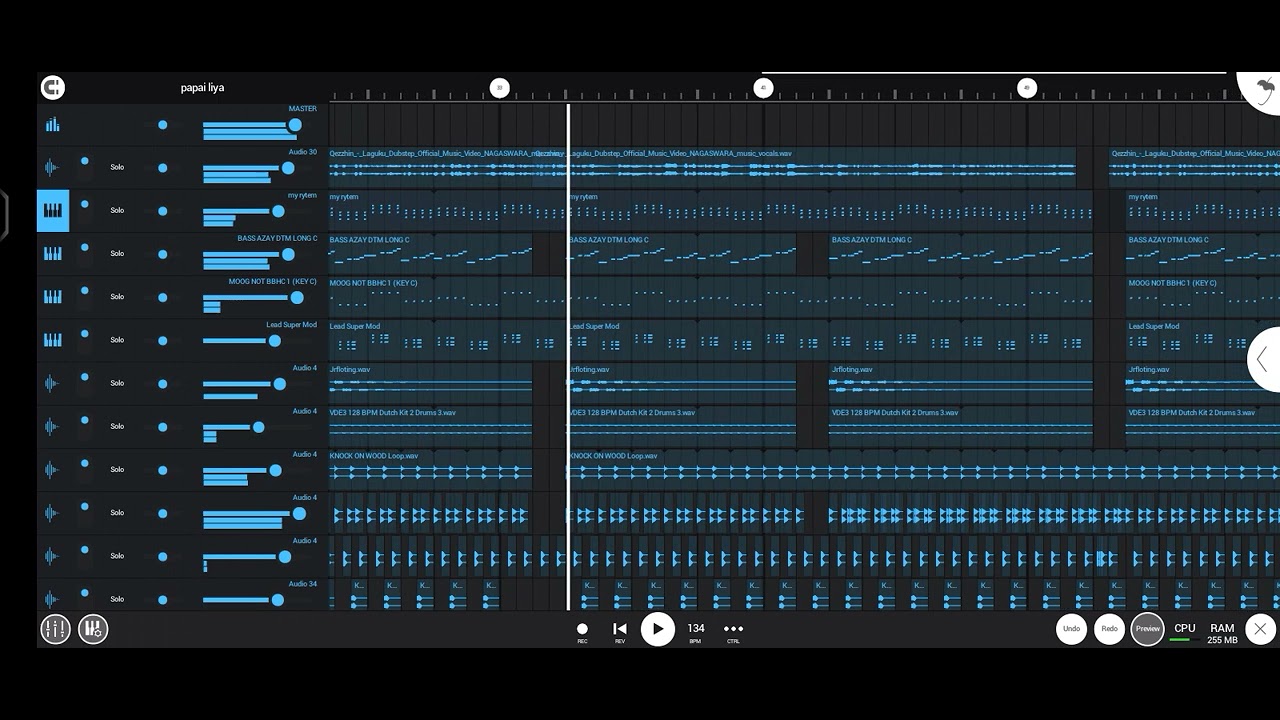This screenshot has height=720, width=1280.
Task: Start recording with the REC button
Action: click(582, 632)
